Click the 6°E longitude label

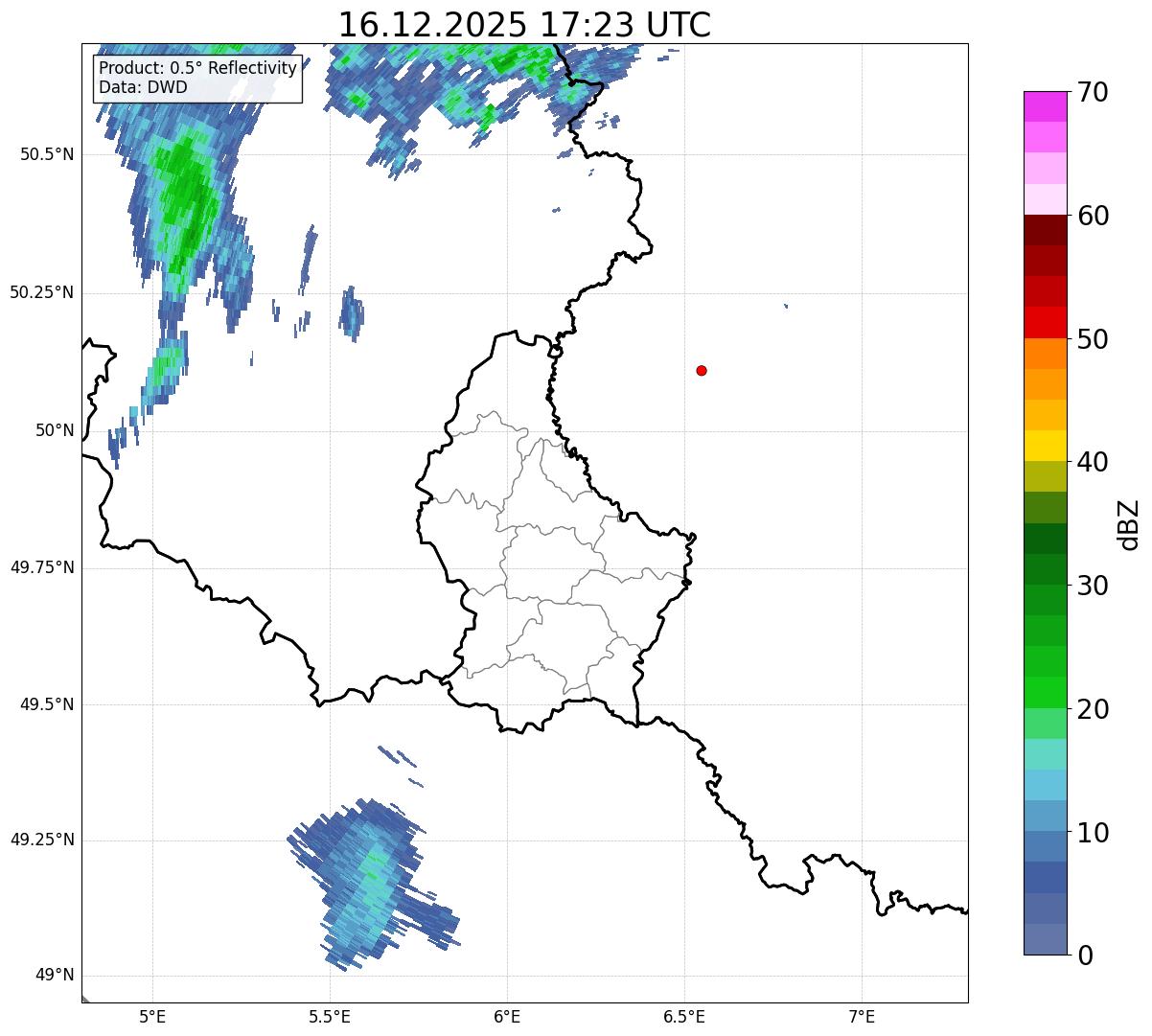click(507, 1017)
